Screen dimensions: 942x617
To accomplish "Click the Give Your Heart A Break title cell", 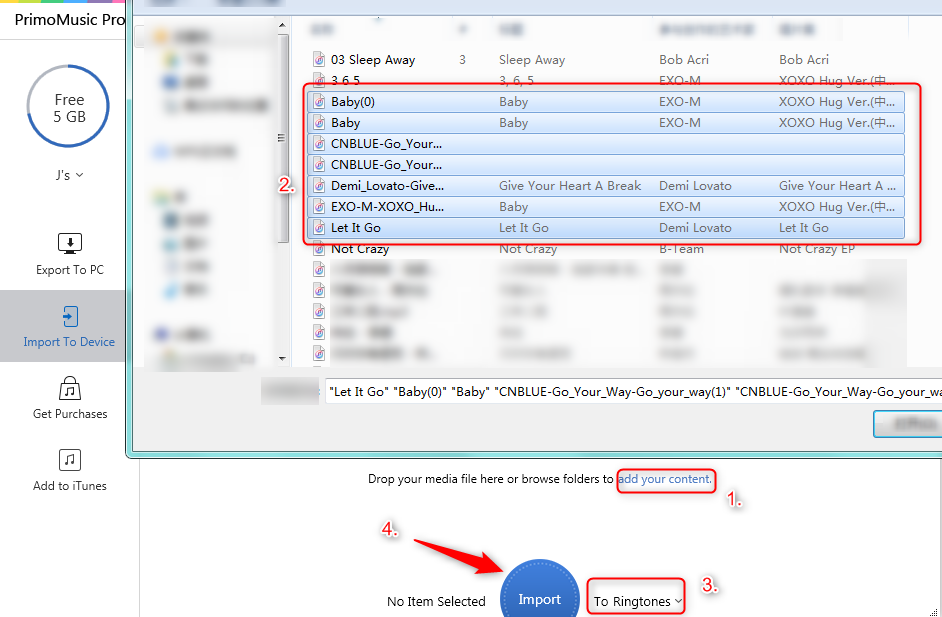I will [570, 186].
